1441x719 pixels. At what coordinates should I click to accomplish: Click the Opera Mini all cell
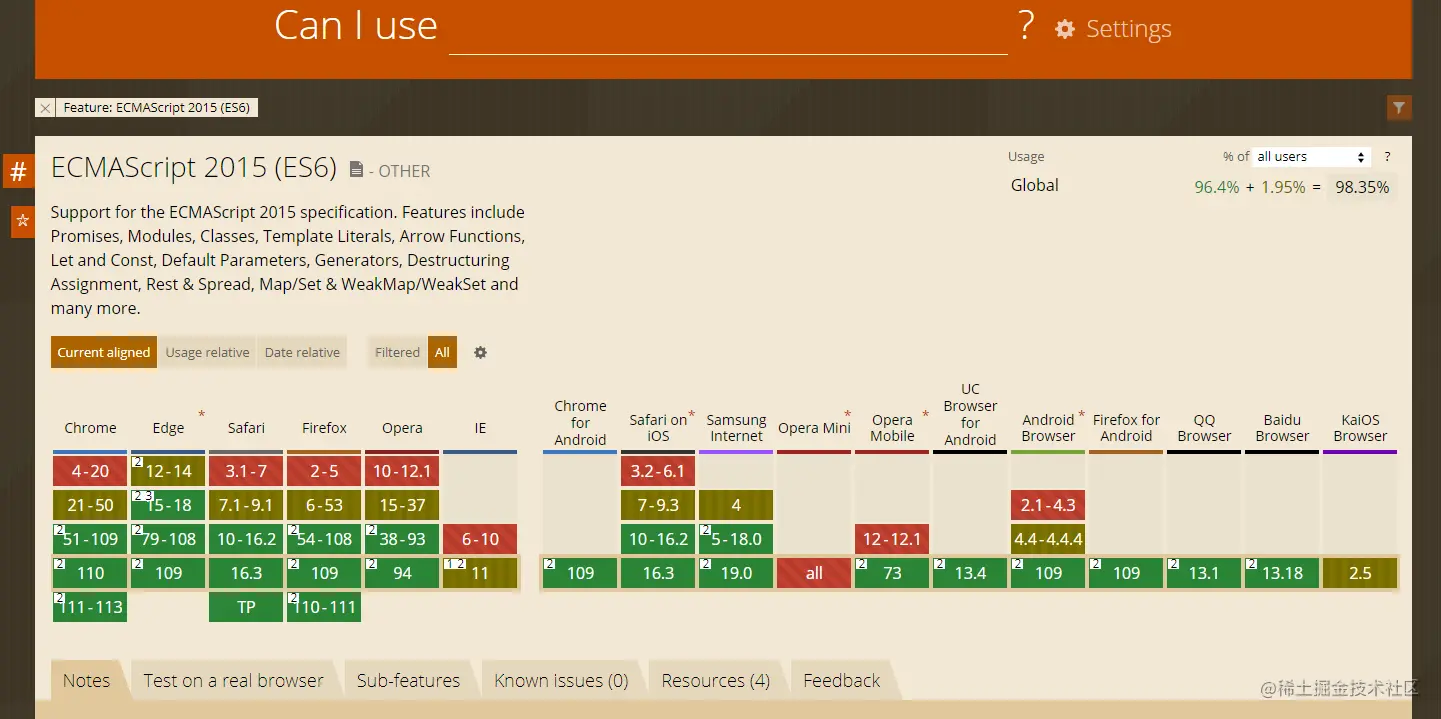pos(814,573)
